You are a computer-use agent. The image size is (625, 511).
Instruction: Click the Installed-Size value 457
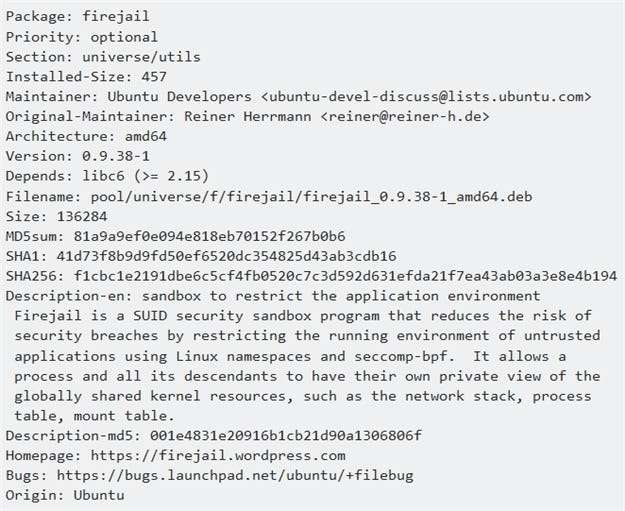[153, 76]
